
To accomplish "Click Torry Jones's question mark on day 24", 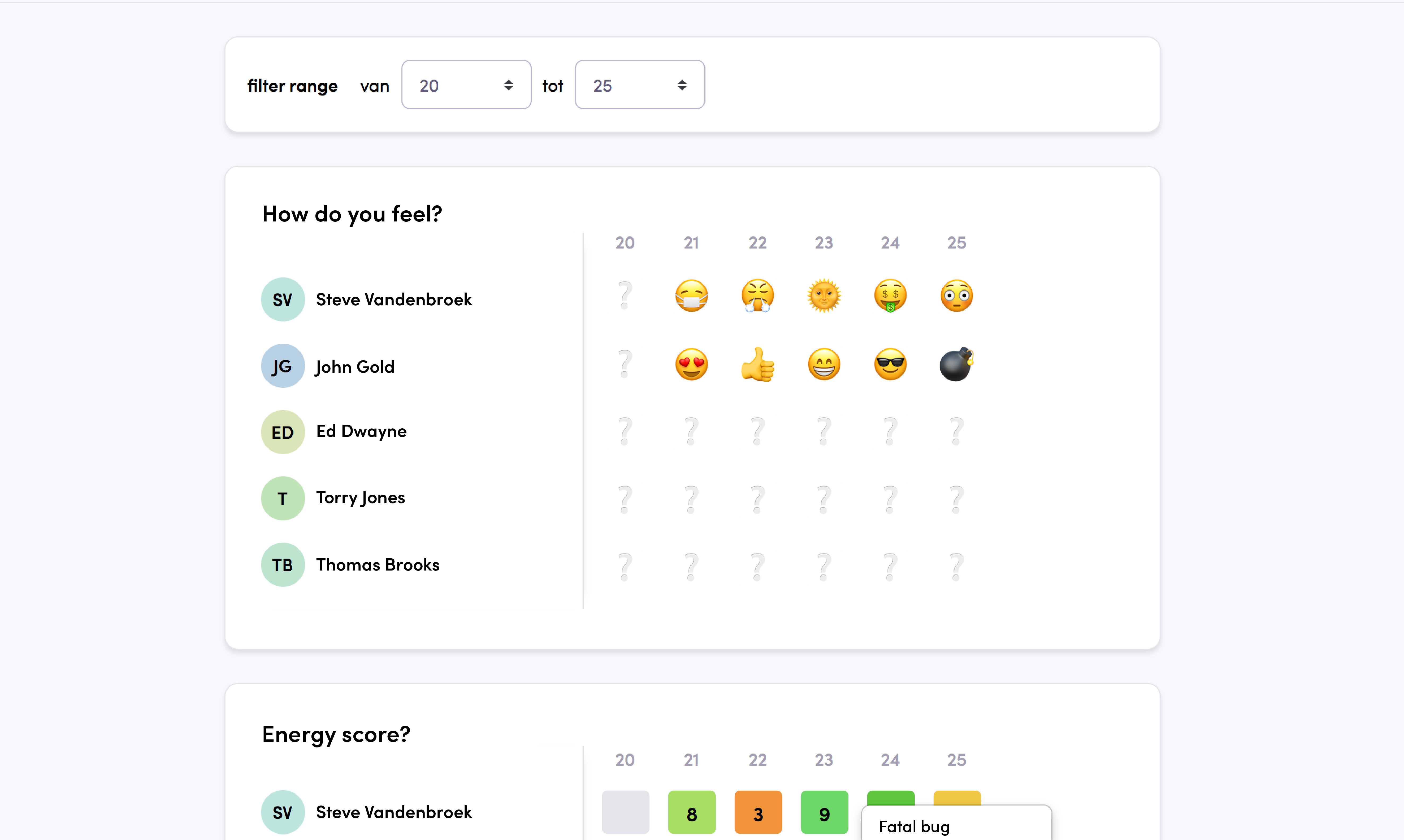I will click(x=890, y=499).
